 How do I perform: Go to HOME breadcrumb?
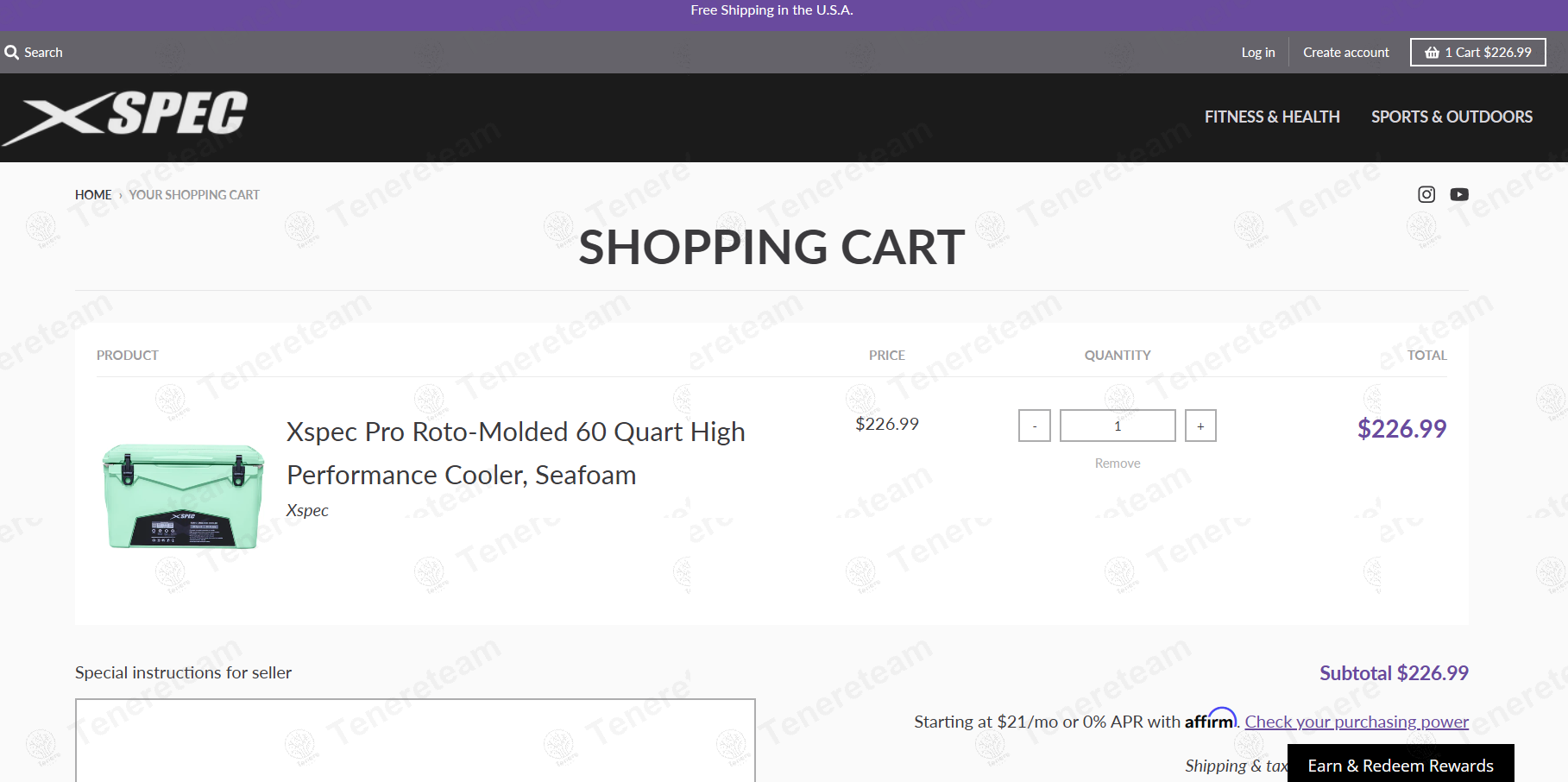point(93,195)
